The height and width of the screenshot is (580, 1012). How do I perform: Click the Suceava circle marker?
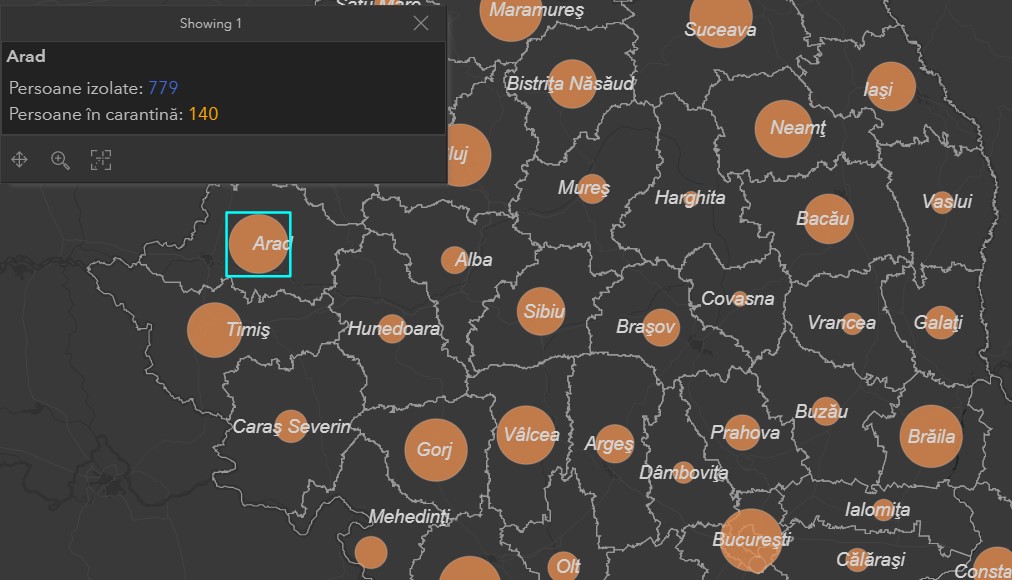coord(720,27)
